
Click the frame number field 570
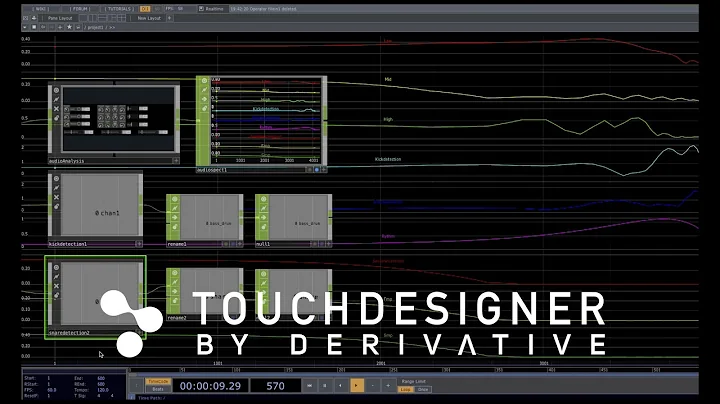pos(276,386)
